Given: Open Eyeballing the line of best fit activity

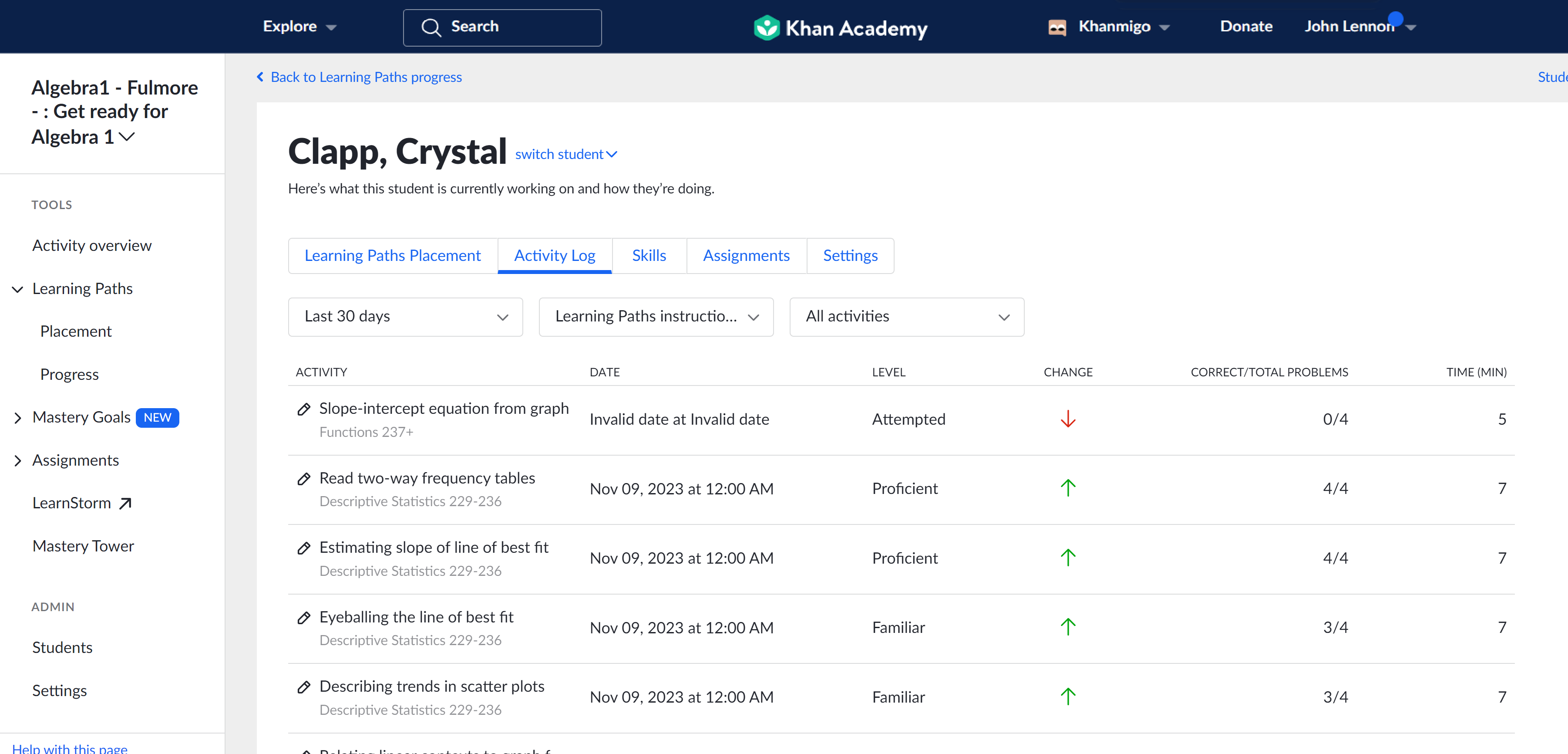Looking at the screenshot, I should pos(416,618).
